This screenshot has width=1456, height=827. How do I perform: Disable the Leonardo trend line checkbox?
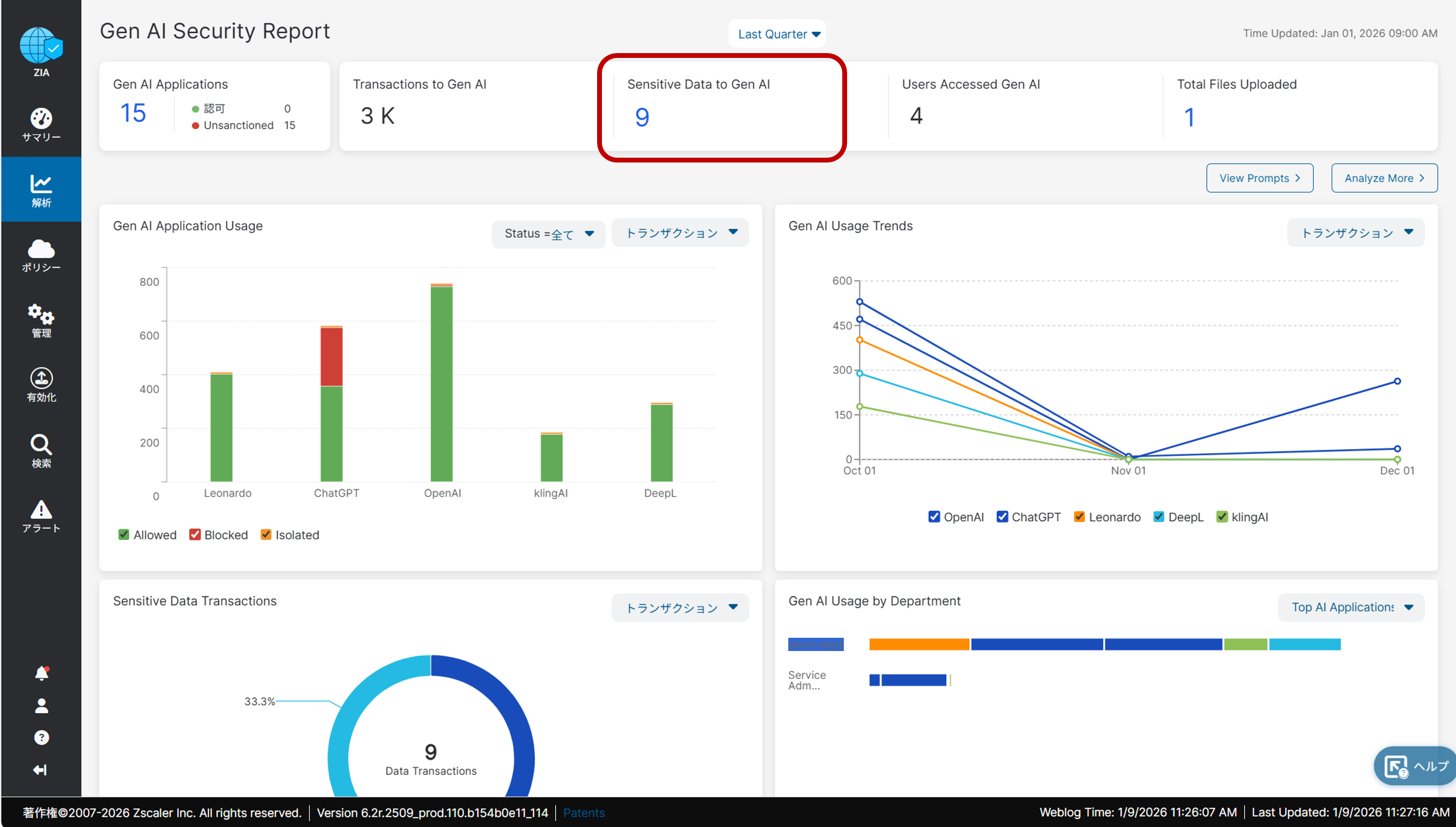(1079, 516)
